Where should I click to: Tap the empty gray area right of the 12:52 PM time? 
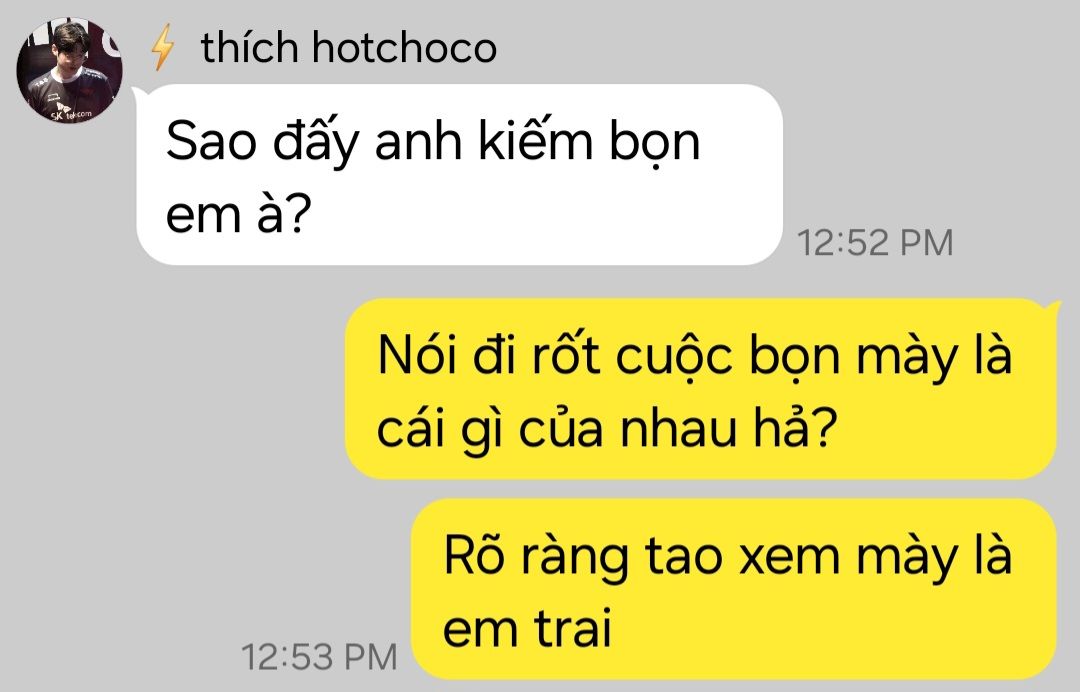click(x=1016, y=241)
